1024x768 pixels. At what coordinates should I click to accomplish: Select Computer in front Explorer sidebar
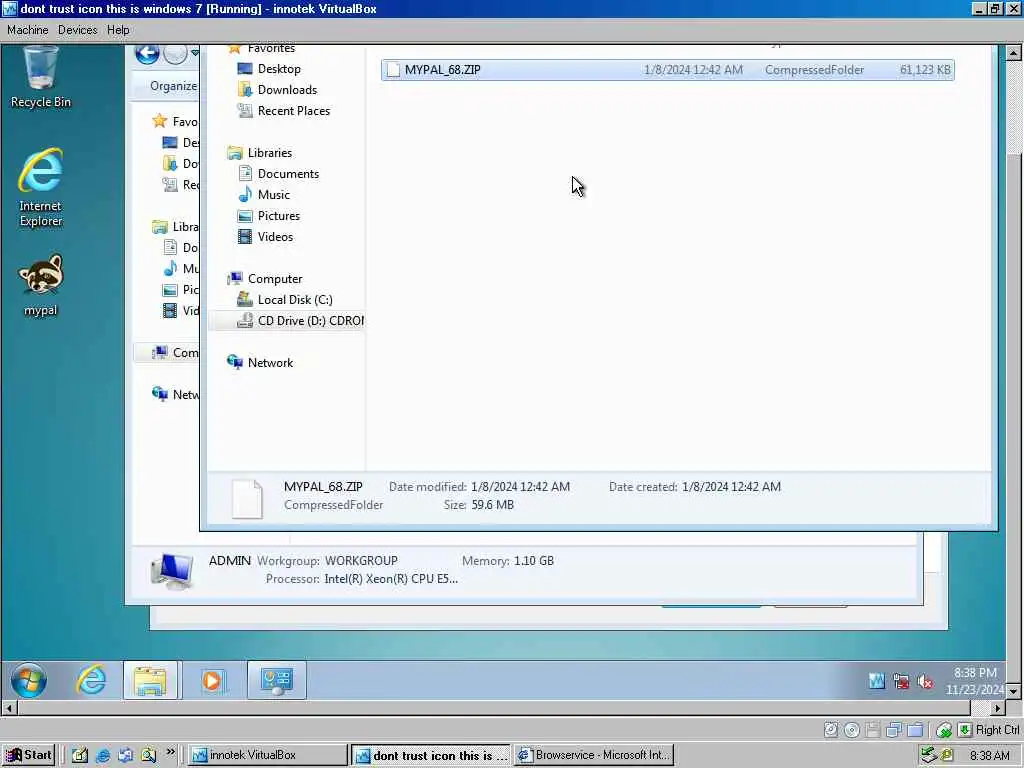click(274, 279)
